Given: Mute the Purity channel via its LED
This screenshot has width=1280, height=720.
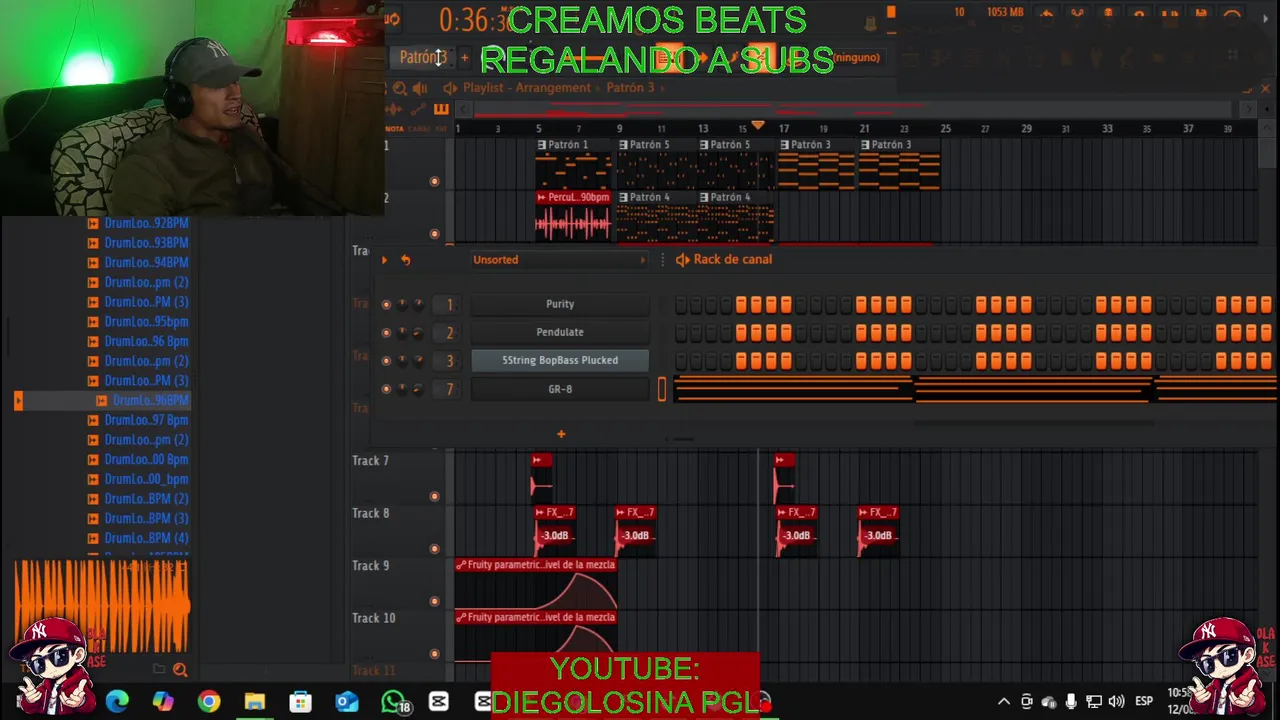Looking at the screenshot, I should pos(386,304).
